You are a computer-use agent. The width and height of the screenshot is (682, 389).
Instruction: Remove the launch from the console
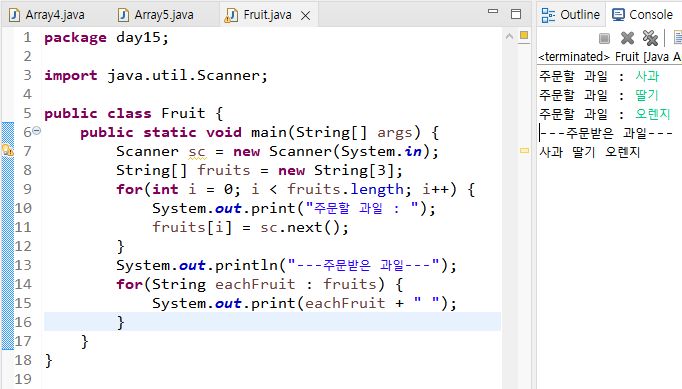pyautogui.click(x=627, y=38)
